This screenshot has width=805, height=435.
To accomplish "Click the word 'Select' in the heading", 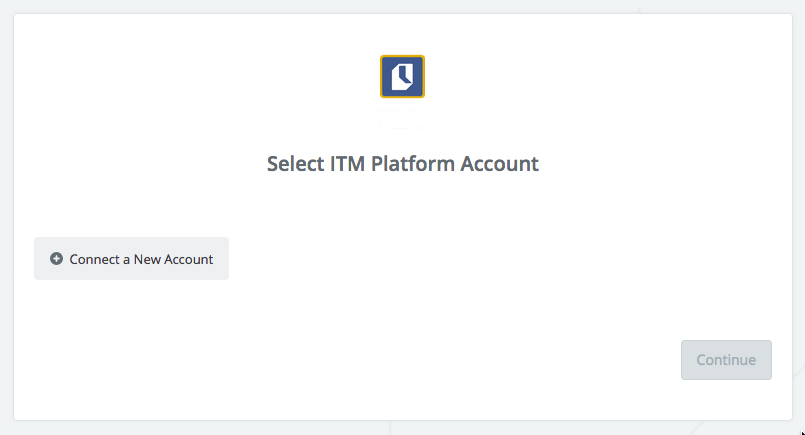I will pos(296,164).
